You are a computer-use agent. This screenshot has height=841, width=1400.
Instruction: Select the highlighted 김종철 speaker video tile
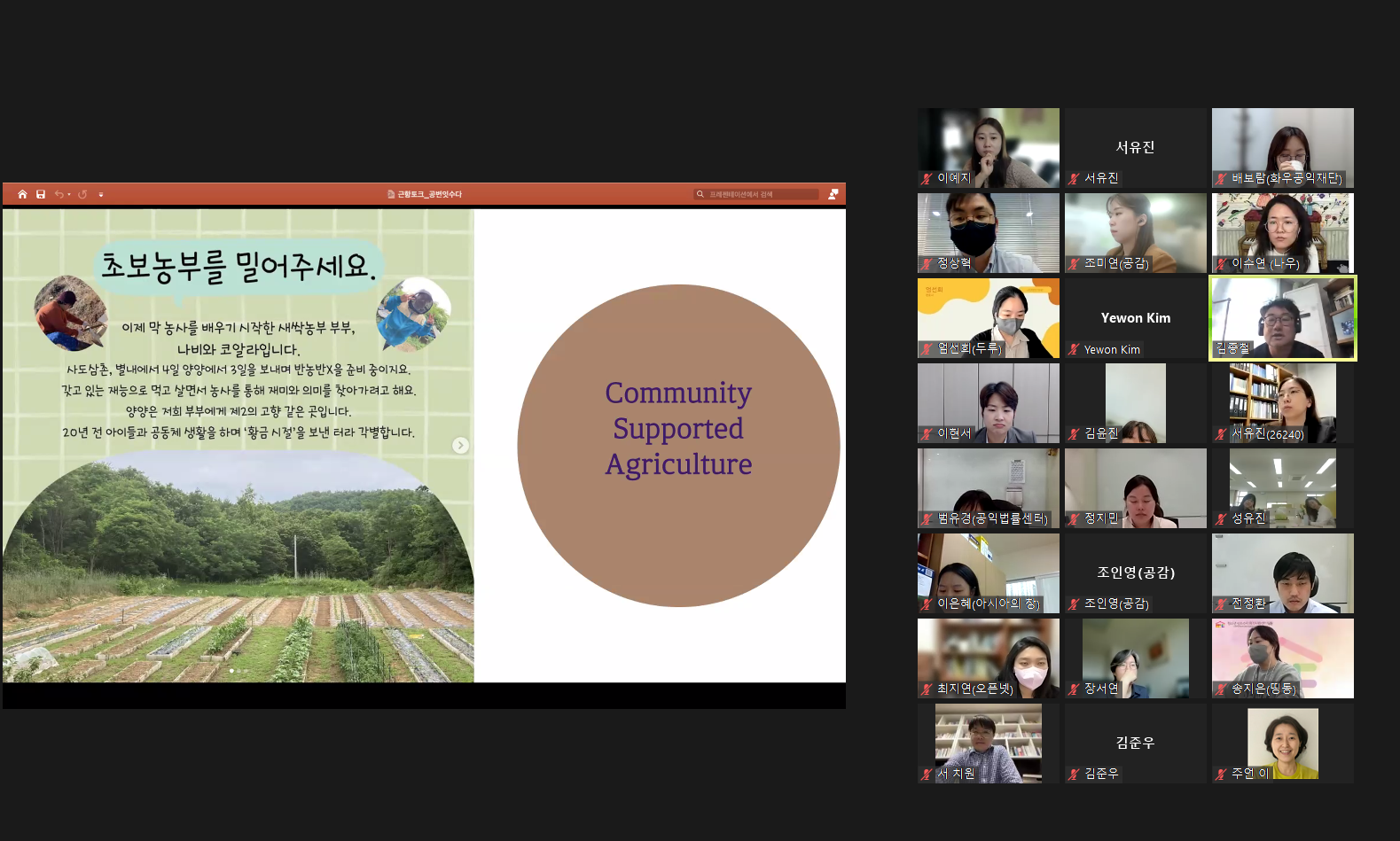tap(1282, 317)
